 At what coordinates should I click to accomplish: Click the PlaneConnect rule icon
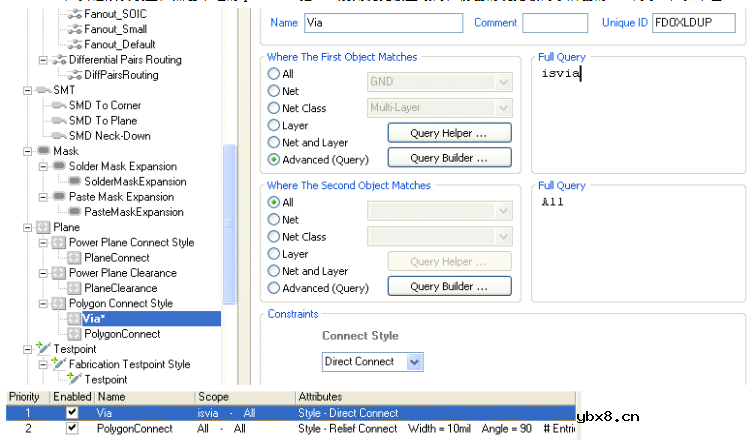pos(73,257)
